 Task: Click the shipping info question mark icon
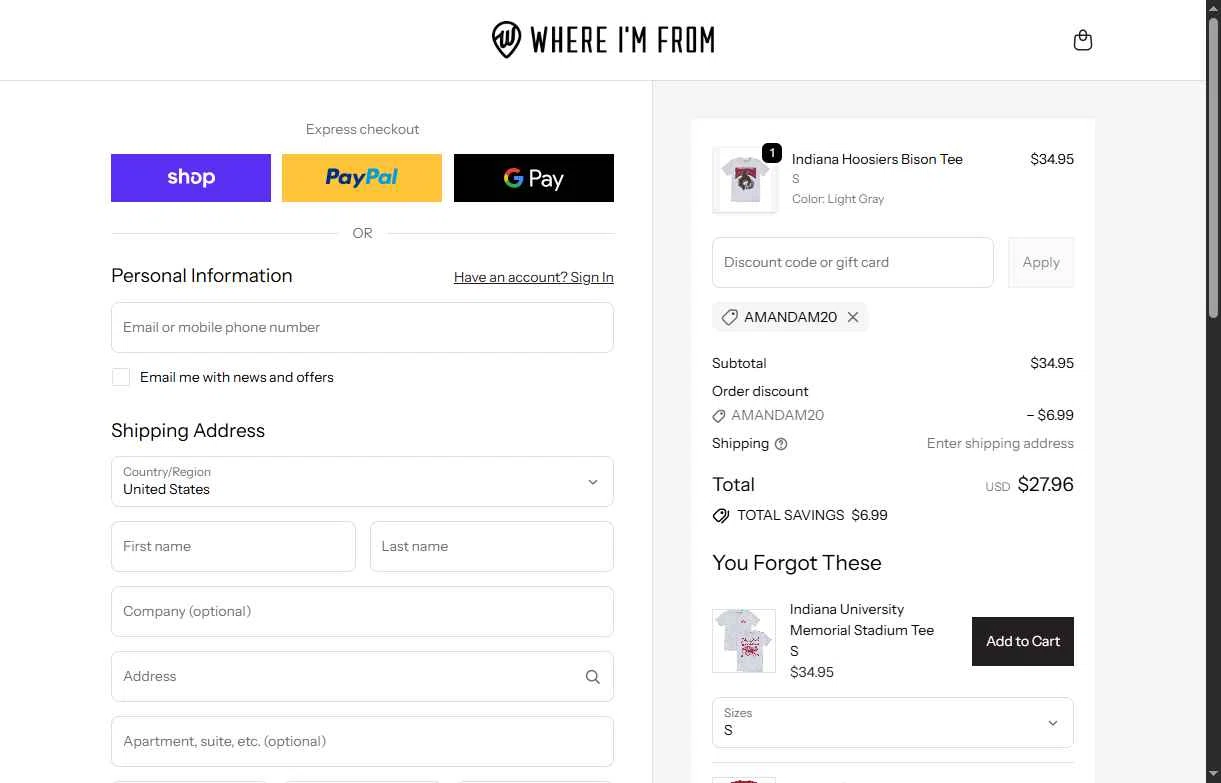[781, 444]
